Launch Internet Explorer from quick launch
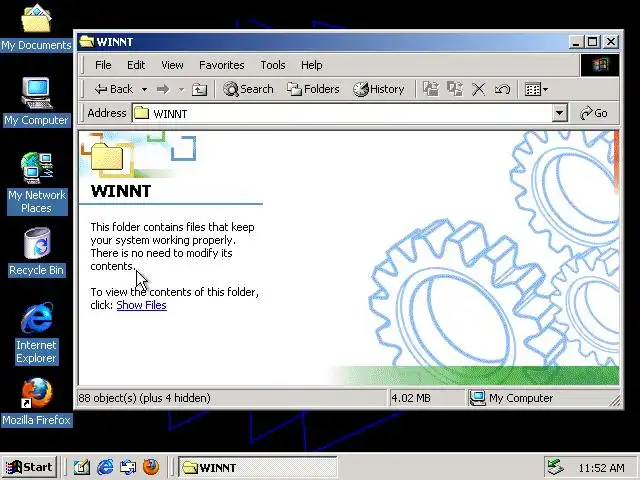This screenshot has height=480, width=640. [x=105, y=467]
